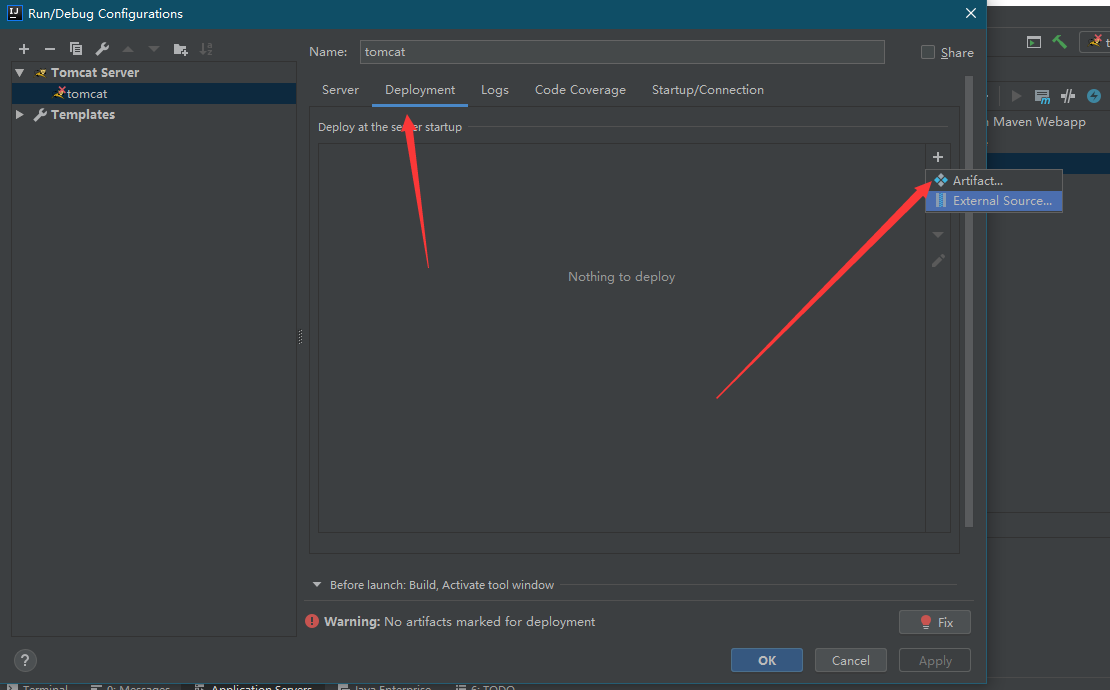
Task: Click the splitter handle between panels
Action: (300, 338)
